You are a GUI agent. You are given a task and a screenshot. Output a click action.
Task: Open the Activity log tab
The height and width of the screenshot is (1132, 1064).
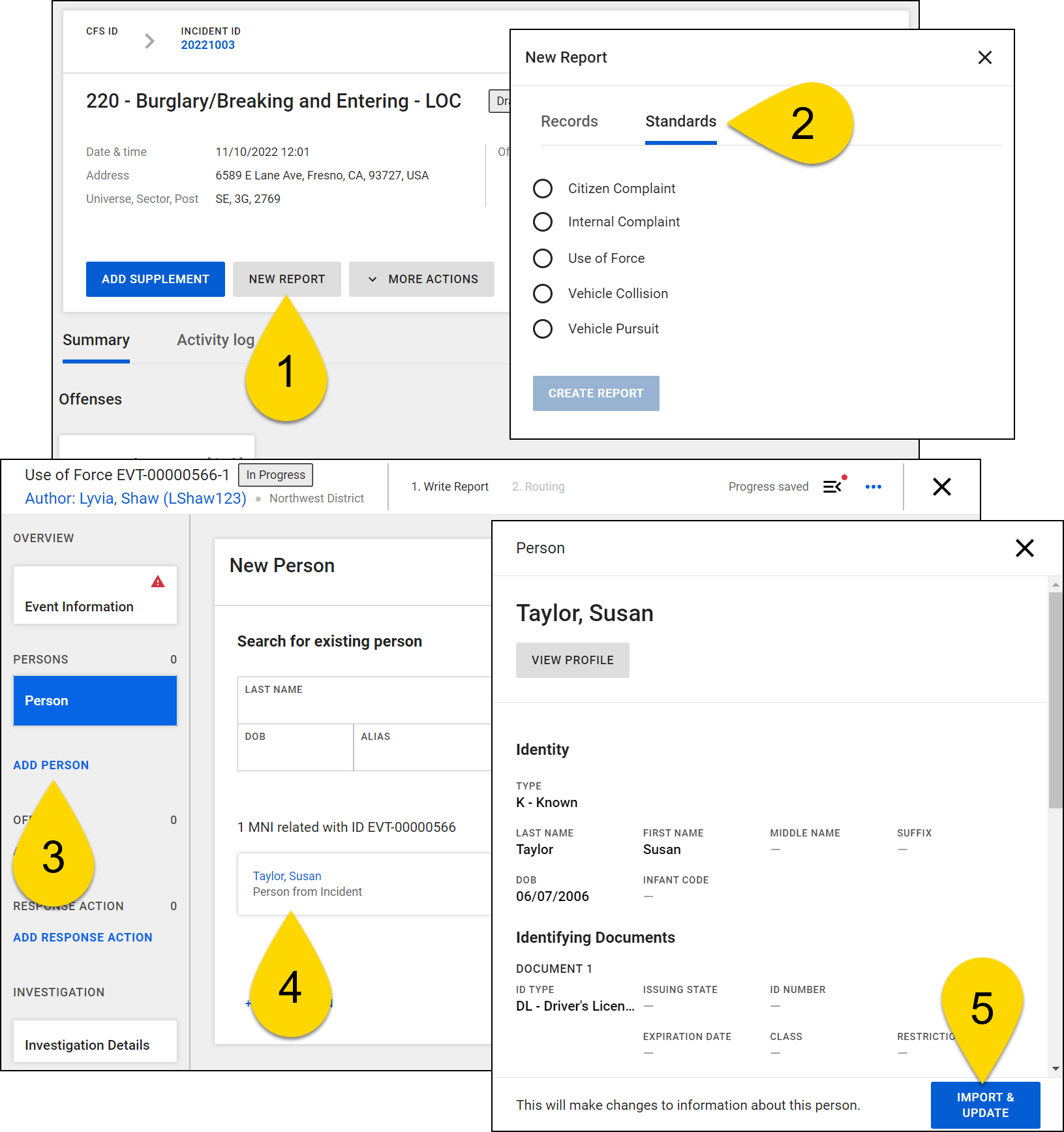[215, 340]
